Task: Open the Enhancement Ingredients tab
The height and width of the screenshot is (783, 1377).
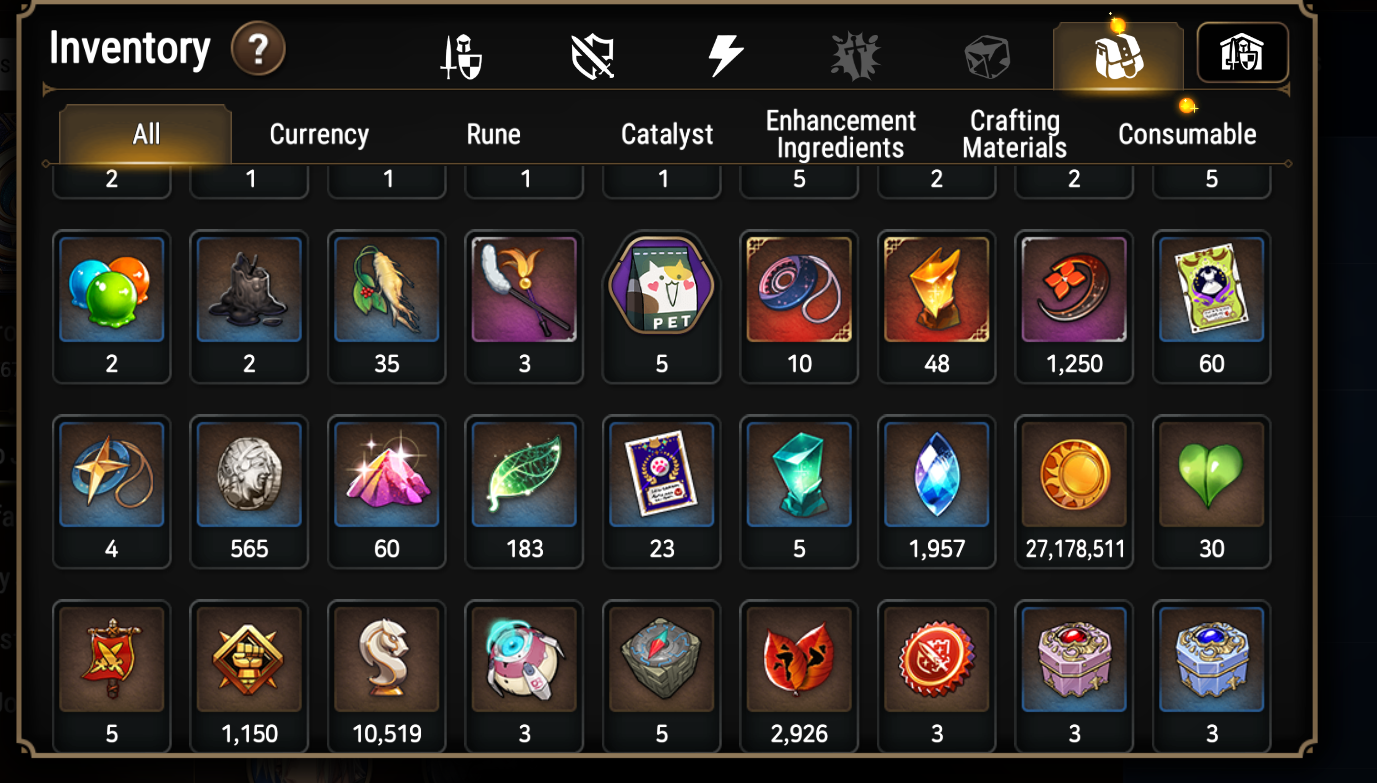Action: coord(841,135)
